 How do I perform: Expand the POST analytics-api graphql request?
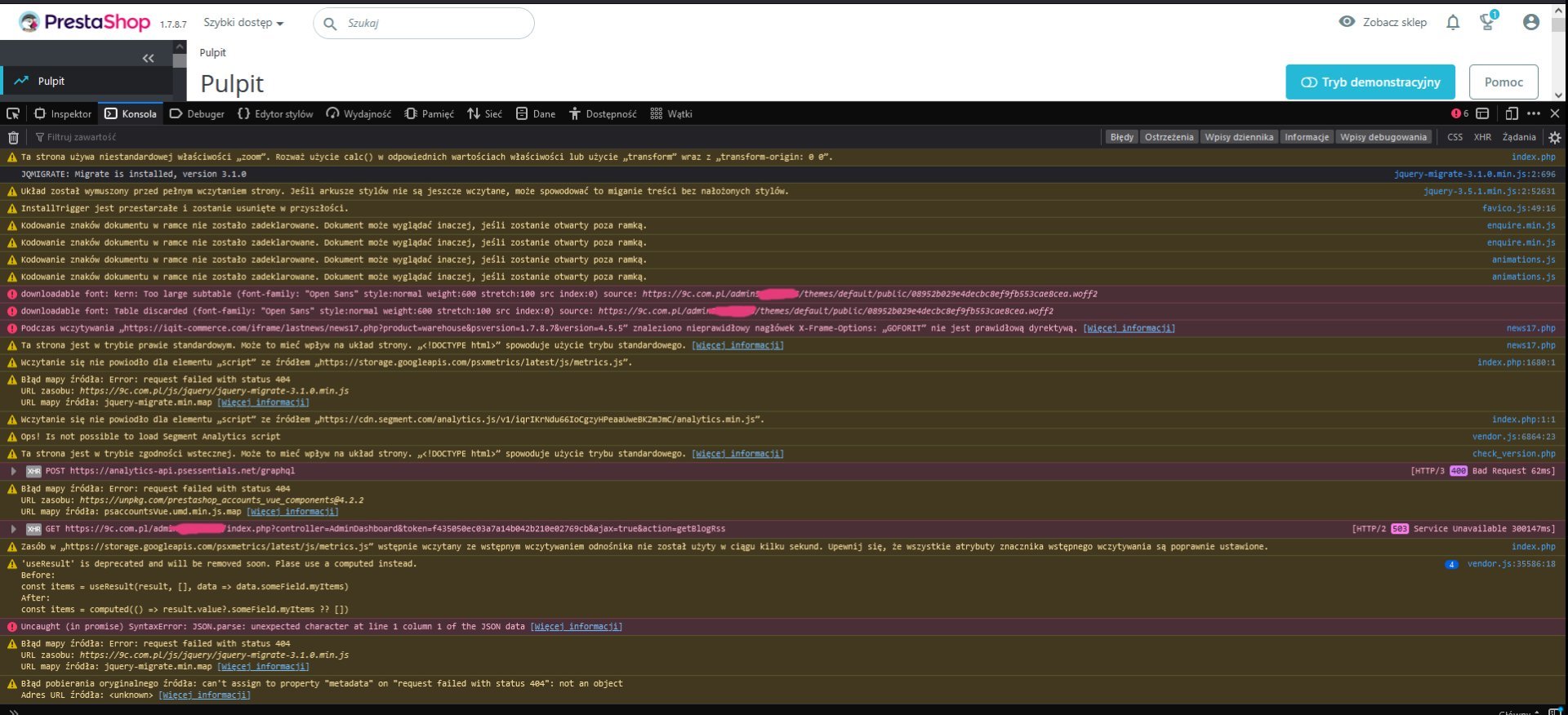point(14,471)
